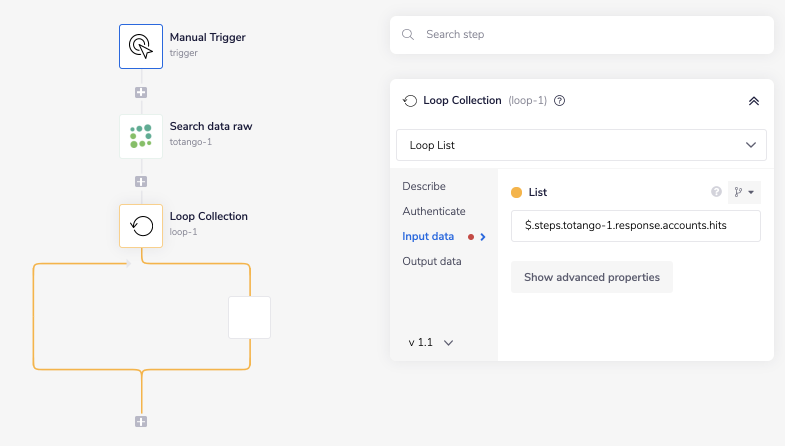This screenshot has width=785, height=446.
Task: Click plus icon above Loop Collection node
Action: pos(141,182)
